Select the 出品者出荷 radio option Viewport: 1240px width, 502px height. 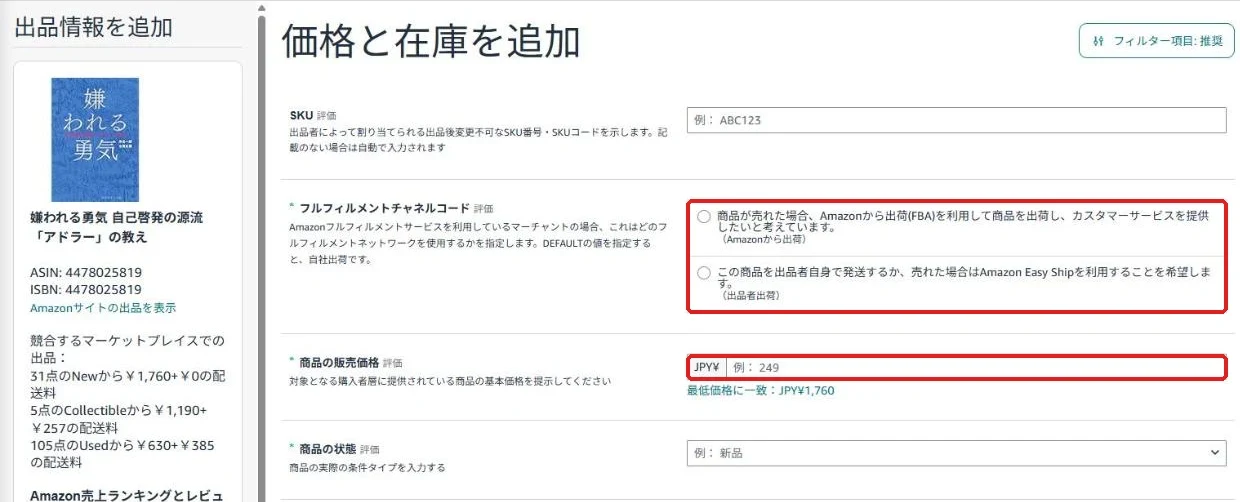coord(704,273)
